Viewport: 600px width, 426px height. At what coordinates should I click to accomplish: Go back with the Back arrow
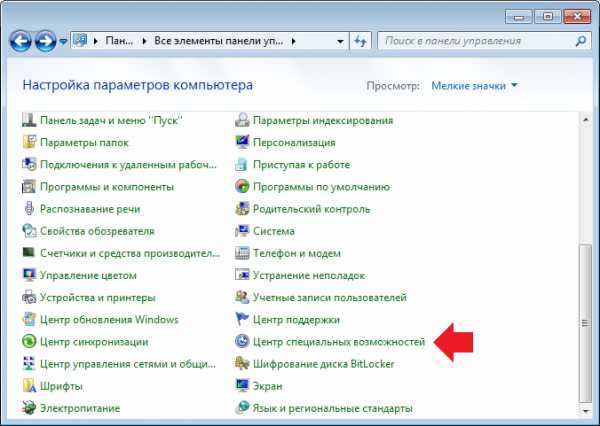pyautogui.click(x=21, y=41)
